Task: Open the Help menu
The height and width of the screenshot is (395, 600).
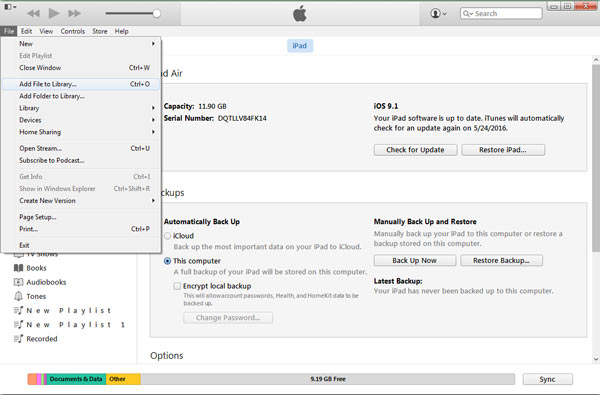Action: click(x=121, y=31)
